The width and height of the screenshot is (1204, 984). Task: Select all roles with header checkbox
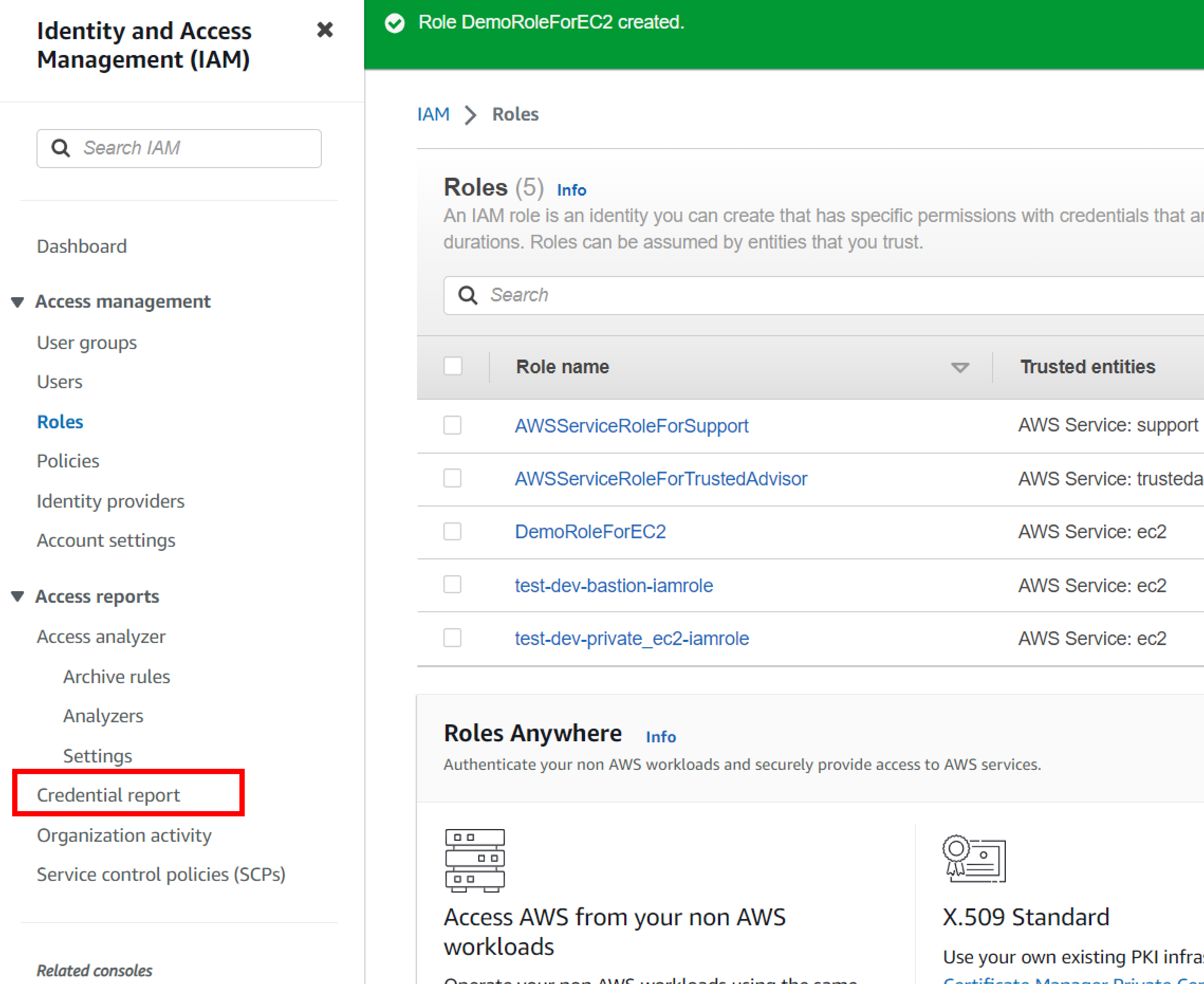(x=453, y=366)
